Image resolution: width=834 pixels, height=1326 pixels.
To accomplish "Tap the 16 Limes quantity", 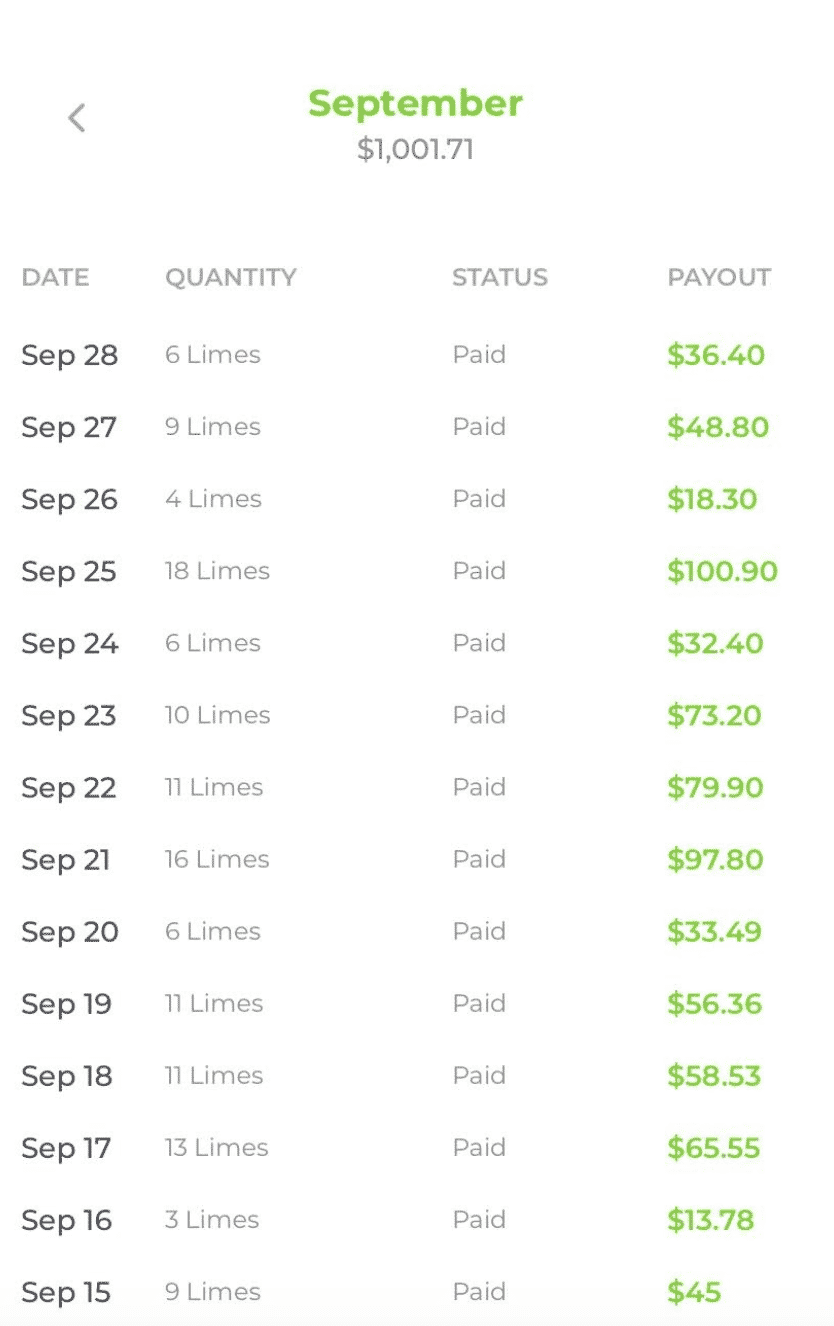I will tap(217, 859).
